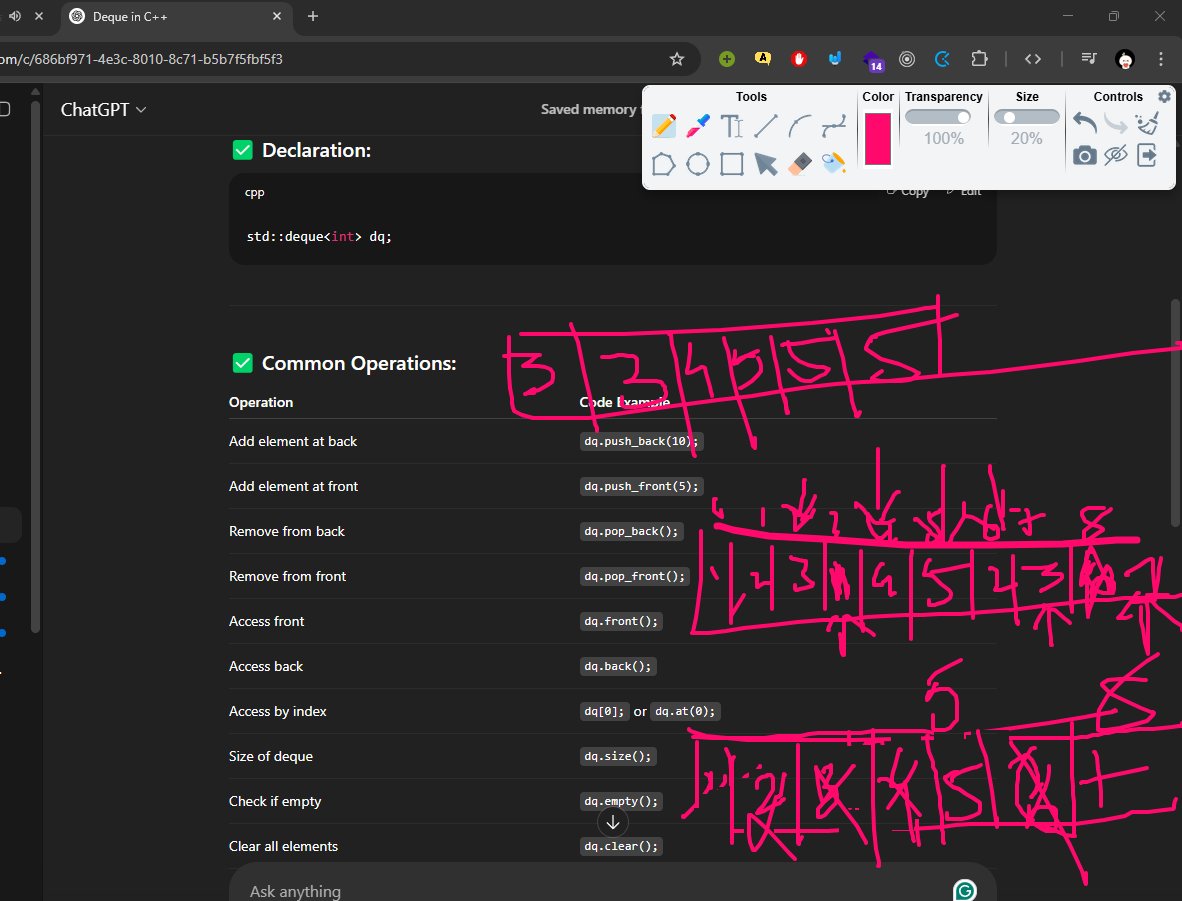
Task: Click the dq.at(0); code snippet
Action: click(685, 711)
